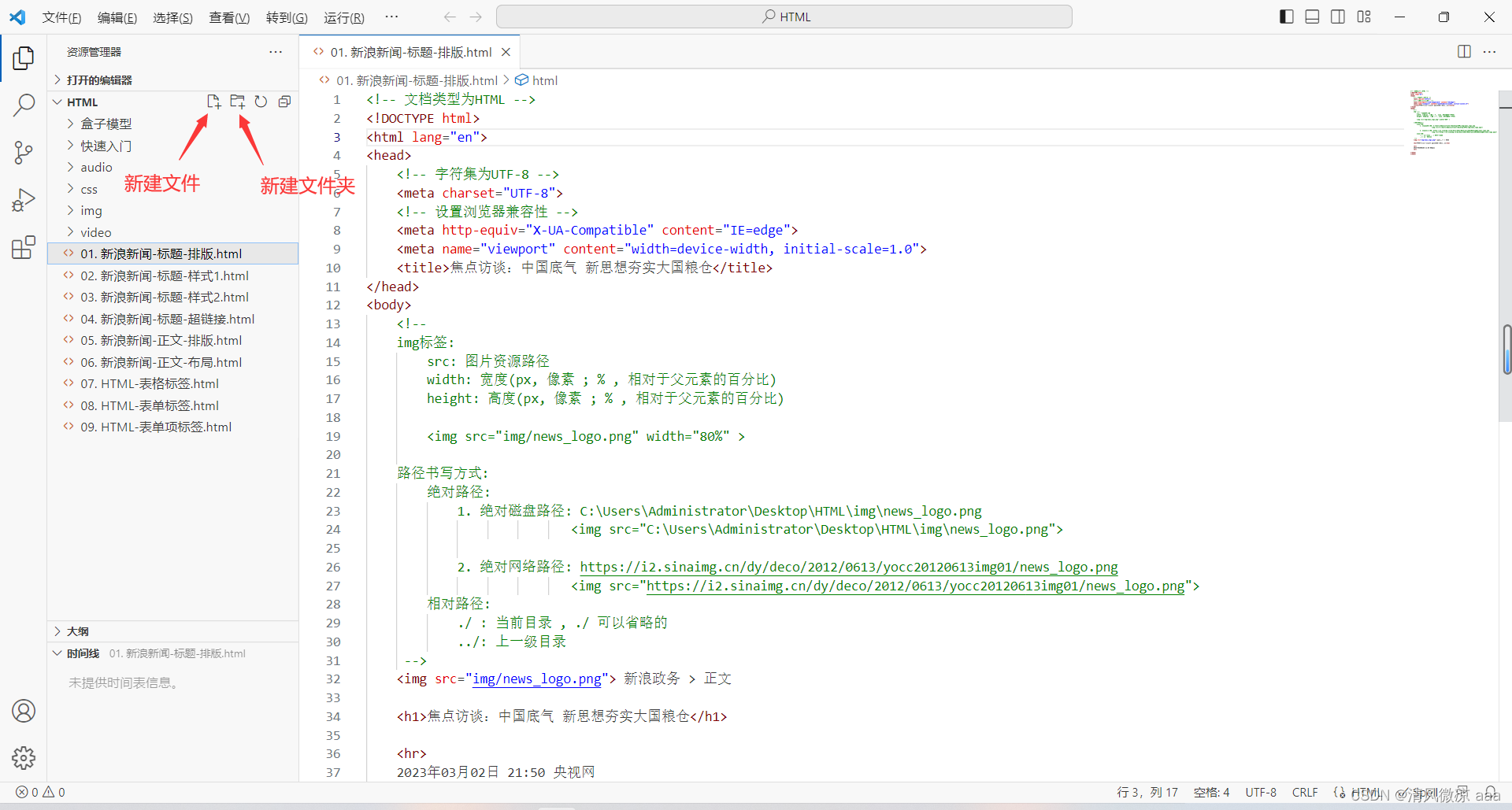The image size is (1512, 810).
Task: Toggle the secondary sidebar layout icon
Action: click(1338, 17)
